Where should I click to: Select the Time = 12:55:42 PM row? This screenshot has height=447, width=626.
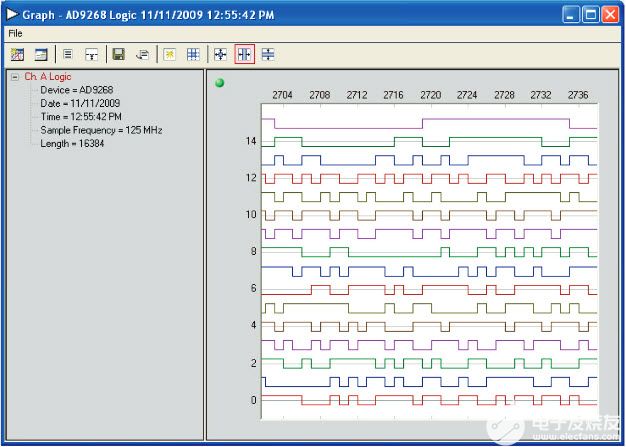[x=81, y=117]
